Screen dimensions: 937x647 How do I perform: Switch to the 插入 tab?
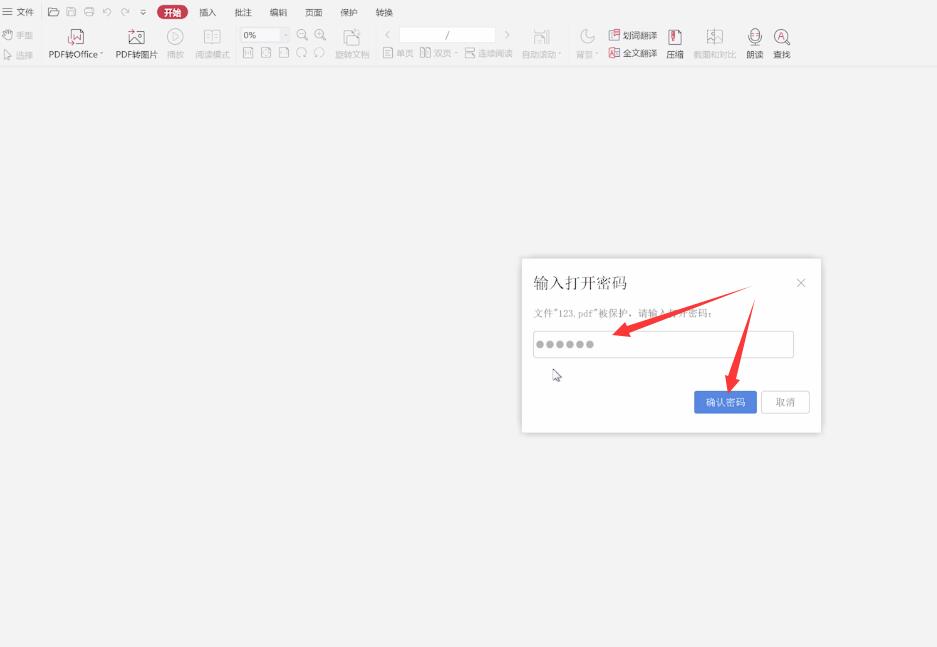(x=207, y=13)
